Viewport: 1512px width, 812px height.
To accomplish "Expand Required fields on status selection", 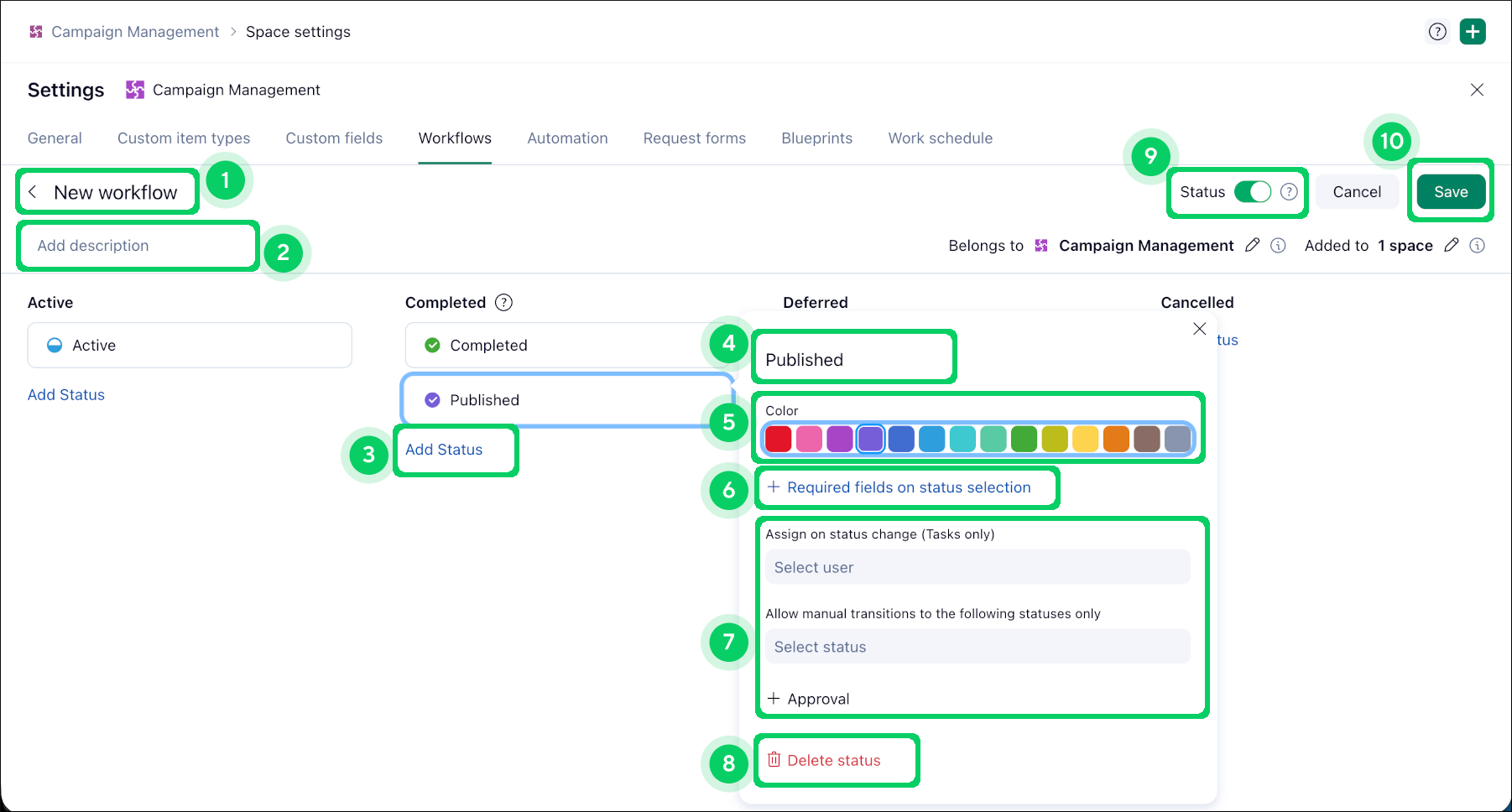I will pos(899,487).
